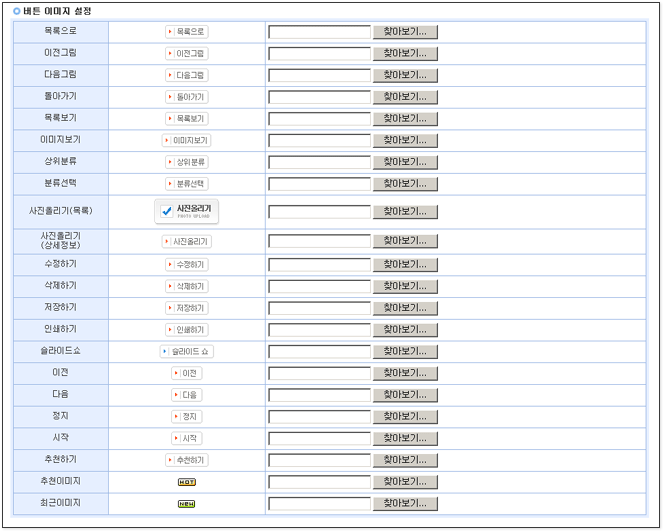
Task: Open file browser for 최근이미지 row
Action: pos(404,504)
